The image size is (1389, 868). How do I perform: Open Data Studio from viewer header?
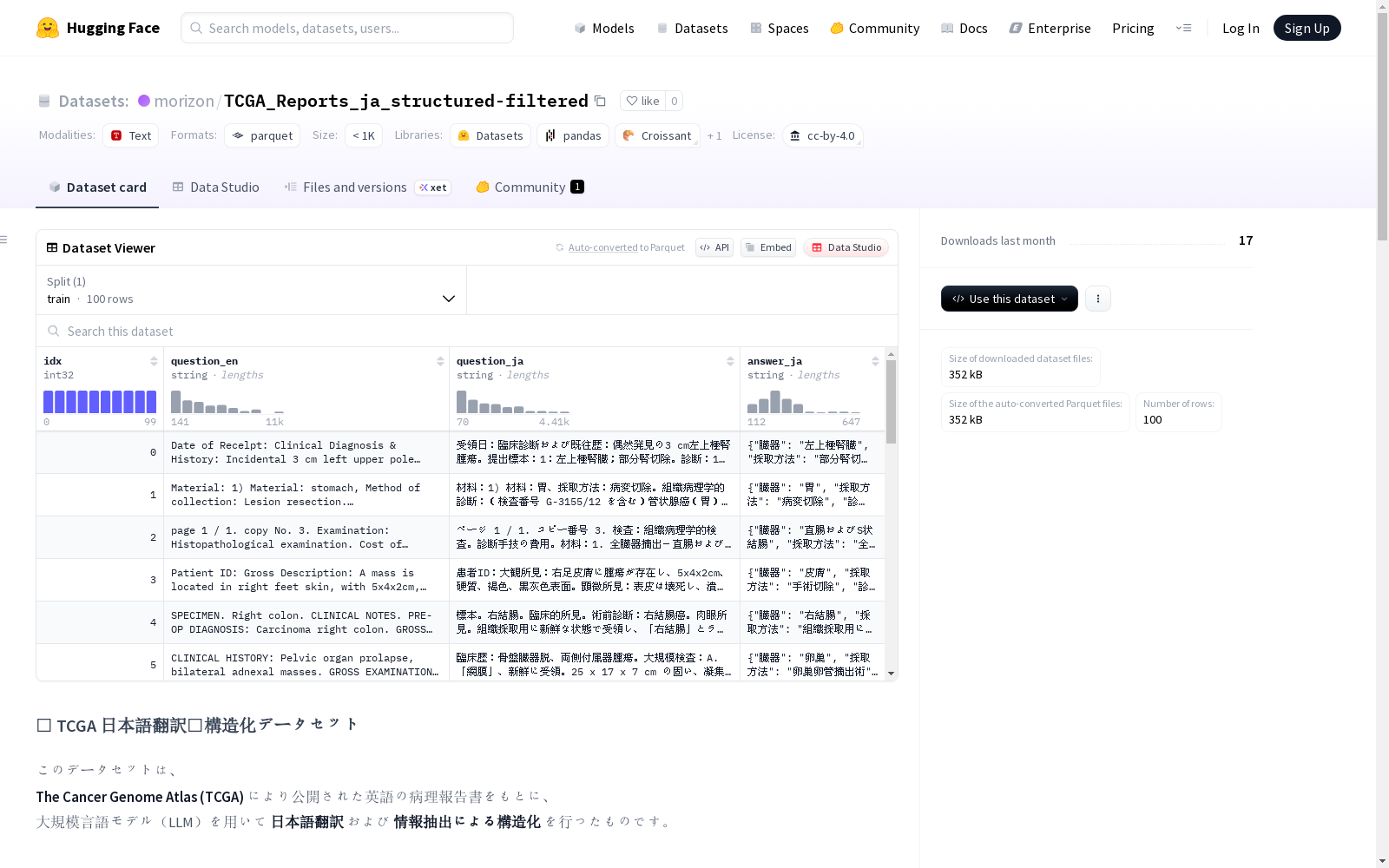click(846, 247)
